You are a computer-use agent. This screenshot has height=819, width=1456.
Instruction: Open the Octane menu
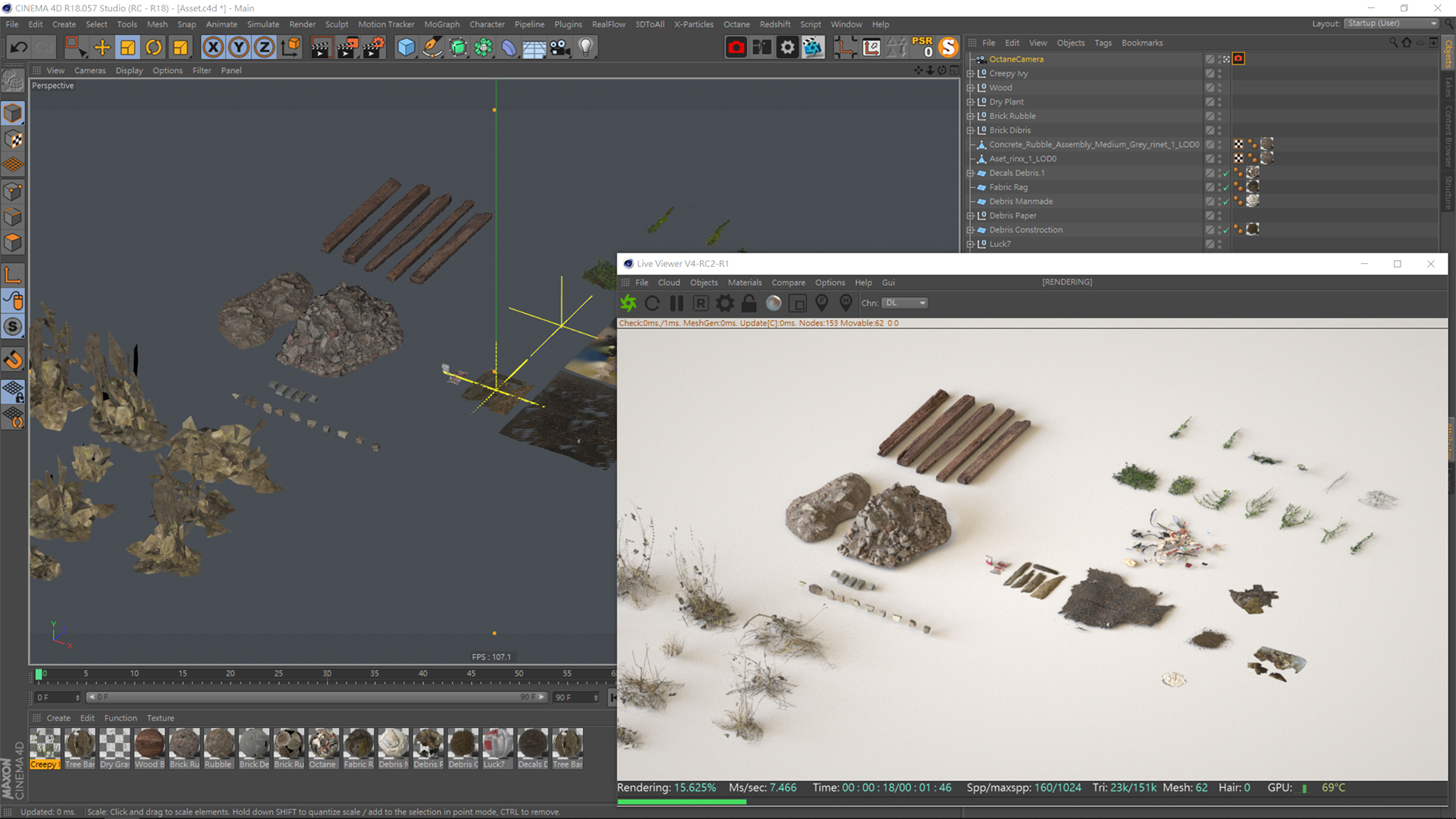click(736, 24)
